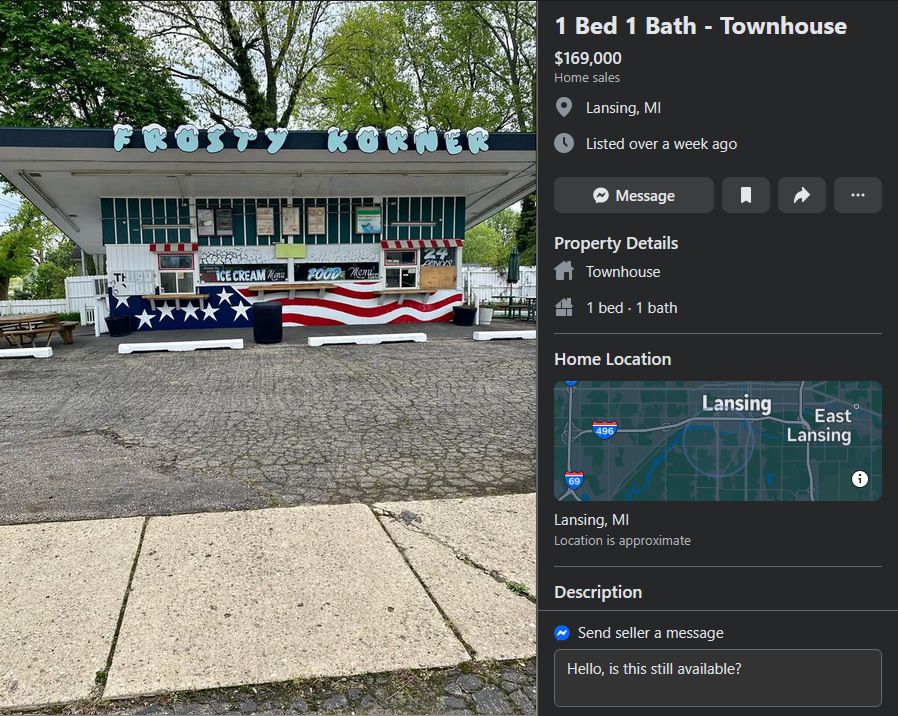
Task: Click the "East Lansing" label on map
Action: 820,425
